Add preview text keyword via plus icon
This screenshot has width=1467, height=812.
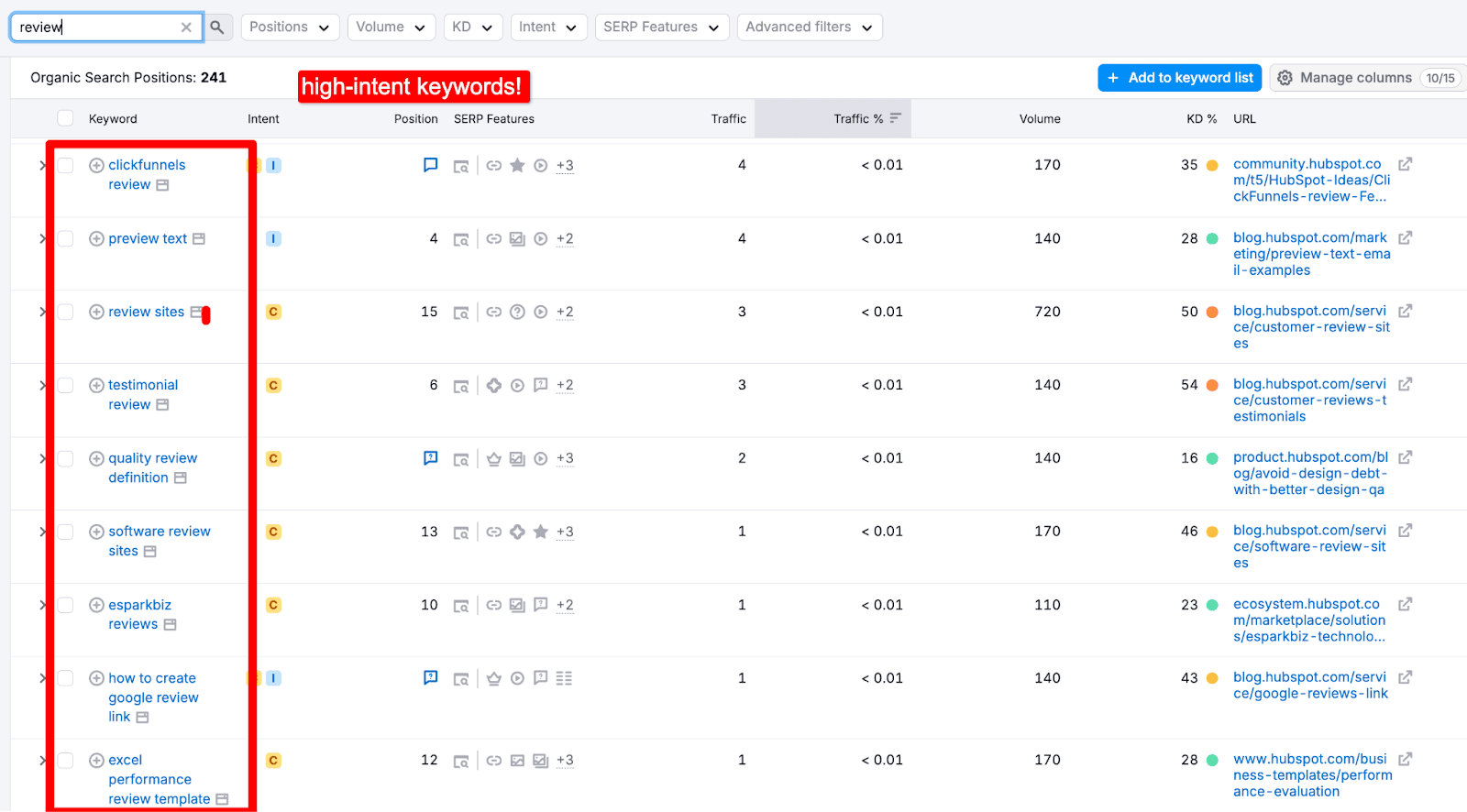point(96,239)
